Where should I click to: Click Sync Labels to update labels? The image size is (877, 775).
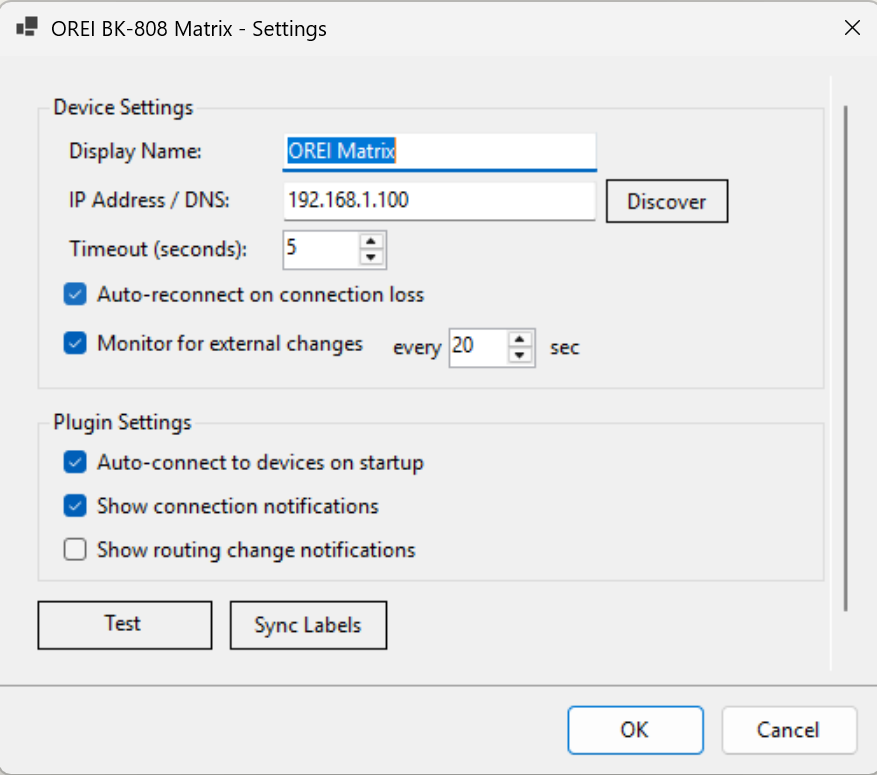coord(308,624)
